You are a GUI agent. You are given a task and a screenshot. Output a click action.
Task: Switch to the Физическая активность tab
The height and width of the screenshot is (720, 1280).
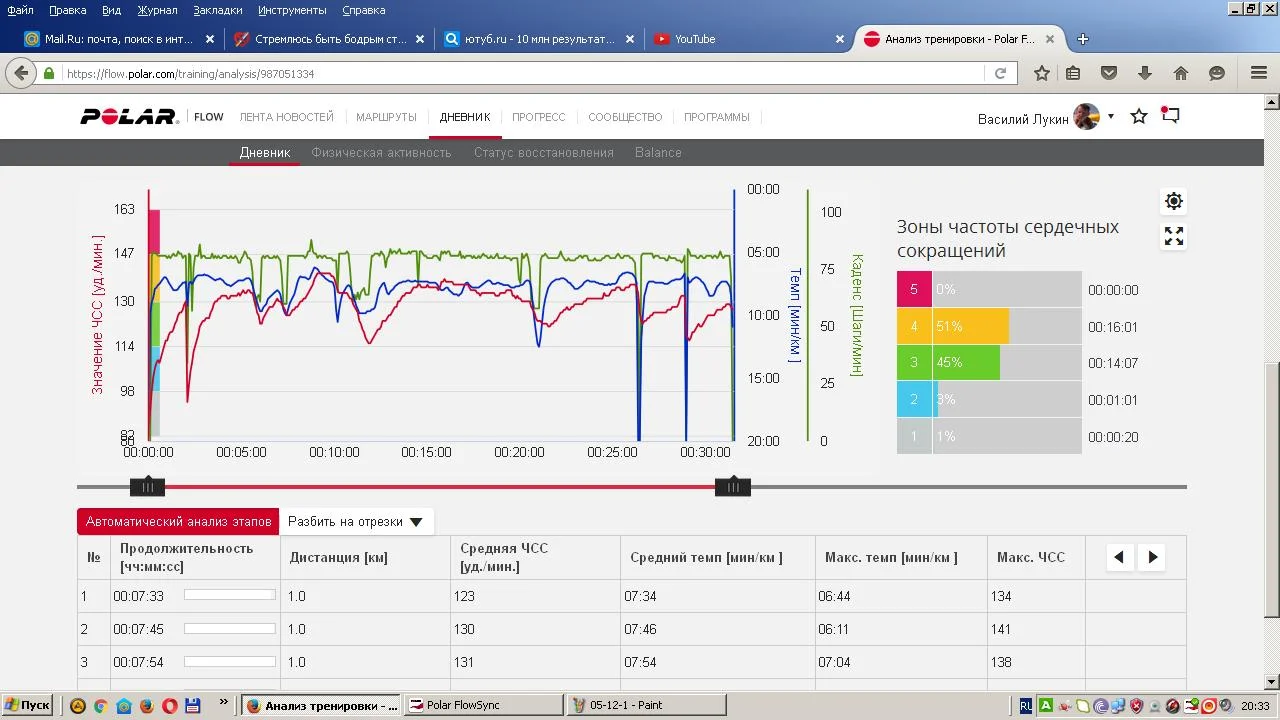[381, 153]
